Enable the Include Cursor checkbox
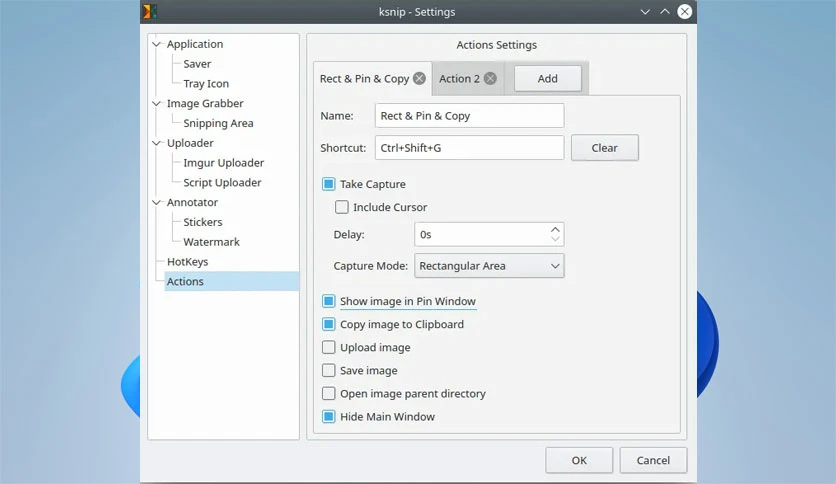Viewport: 836px width, 484px height. (342, 207)
